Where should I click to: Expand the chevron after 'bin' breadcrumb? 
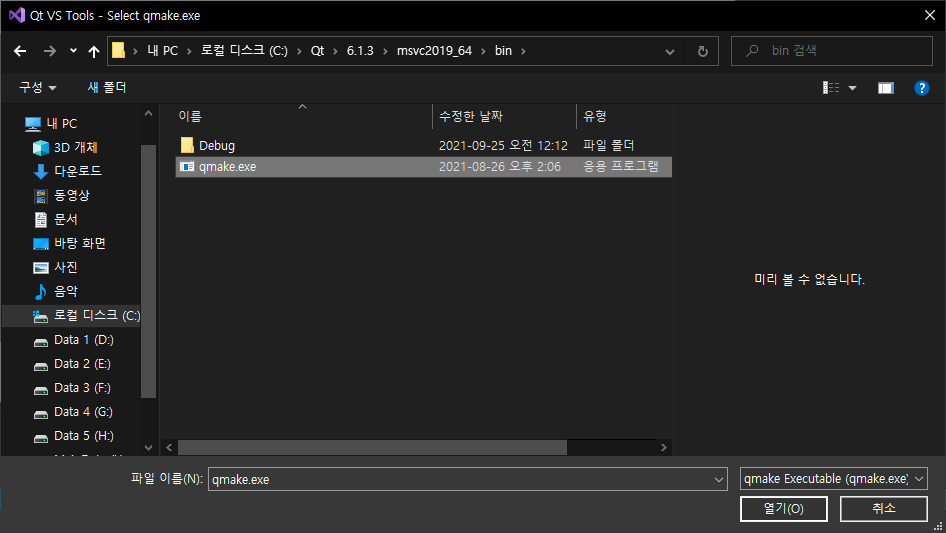click(x=523, y=51)
